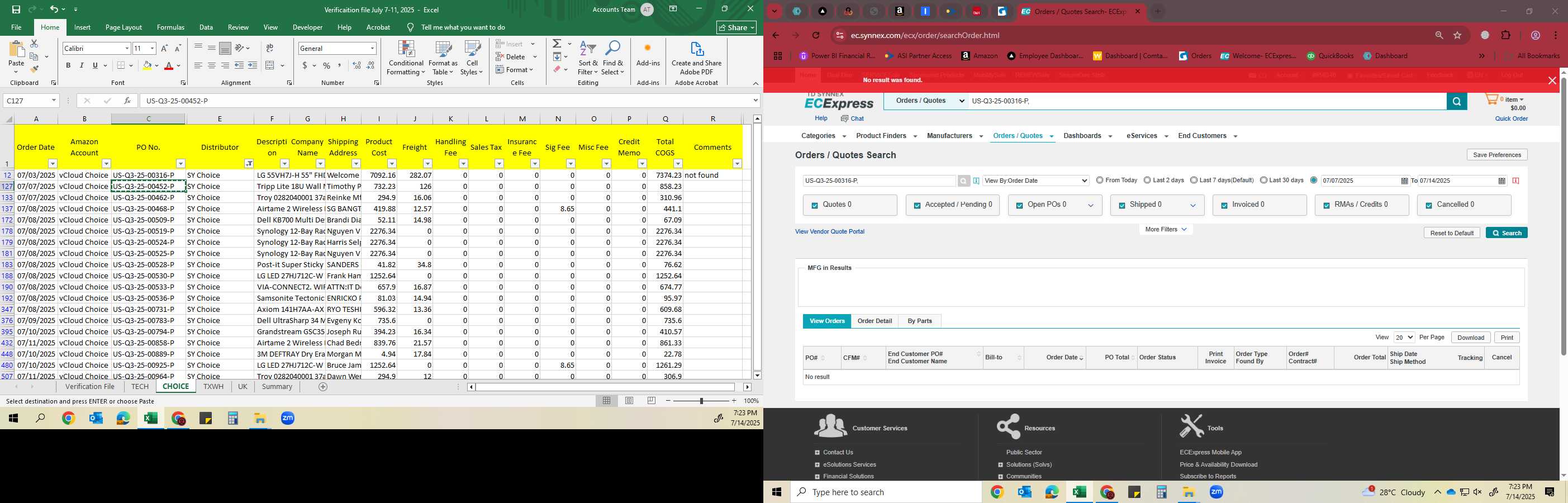Open Outlook from the Excel-side taskbar

[x=96, y=419]
